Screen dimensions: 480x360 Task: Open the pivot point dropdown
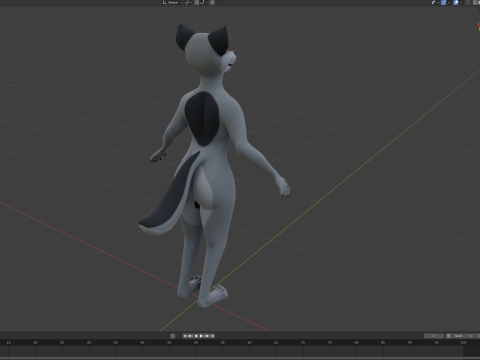(x=188, y=2)
